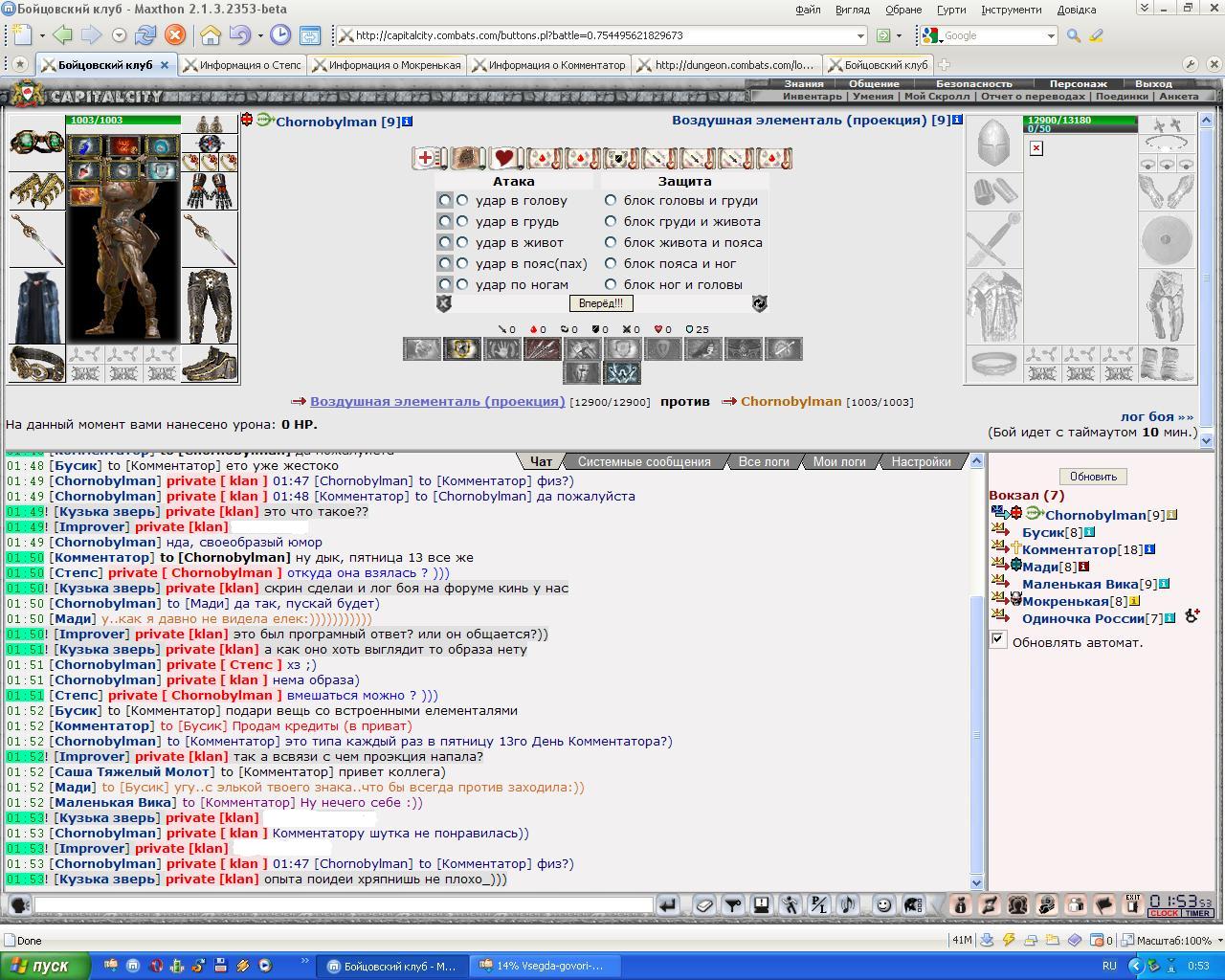Toggle the 'Обновлять автомат.' checkbox

(998, 639)
